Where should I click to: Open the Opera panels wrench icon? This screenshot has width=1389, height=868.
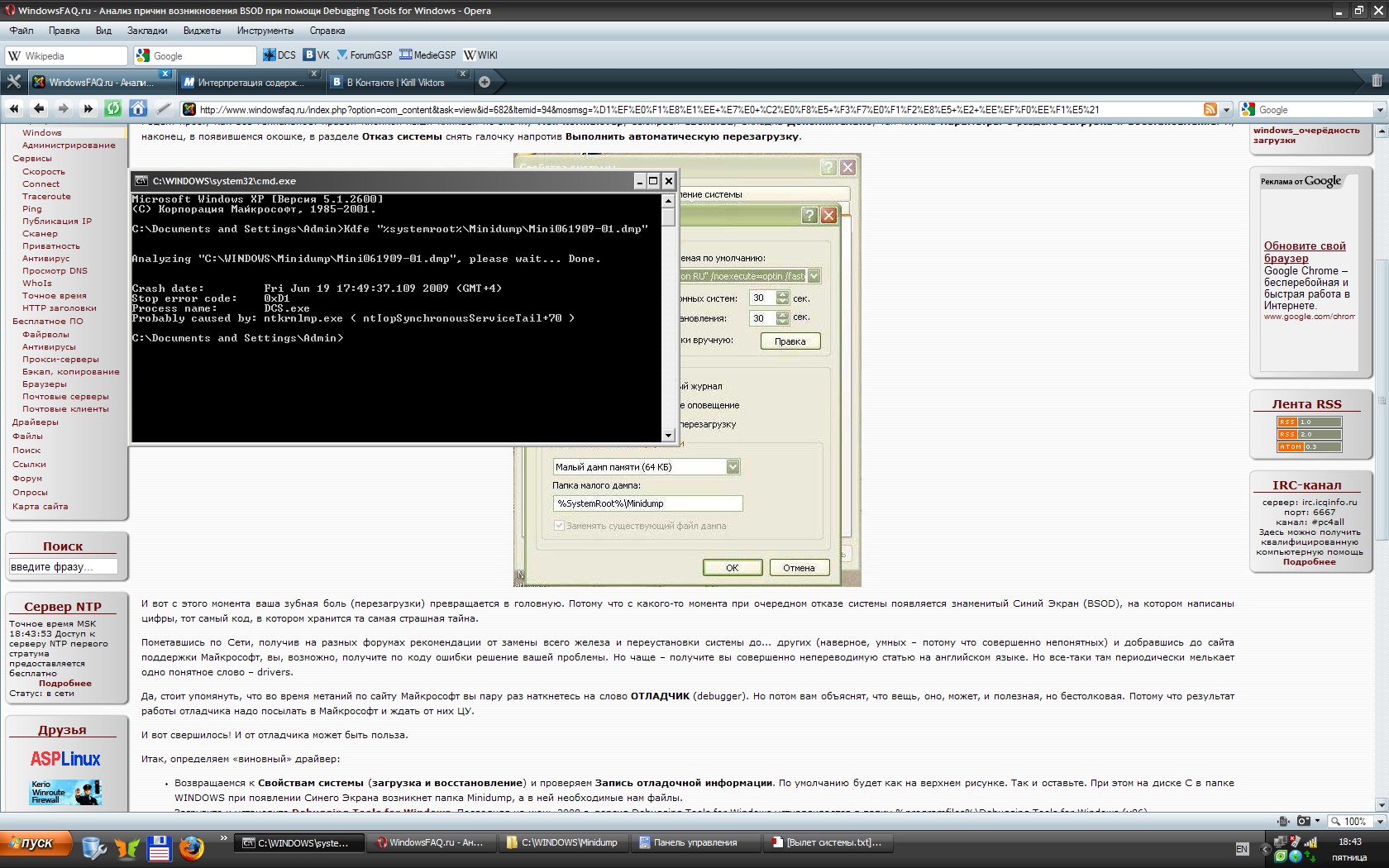point(13,82)
